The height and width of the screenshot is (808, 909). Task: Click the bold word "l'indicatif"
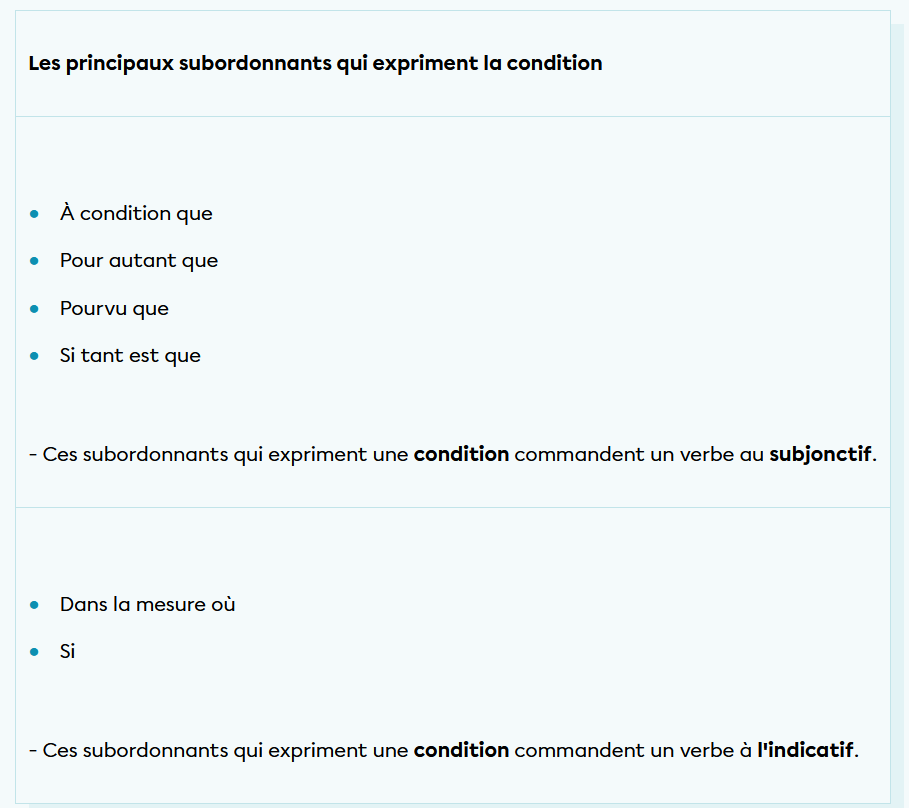pos(805,750)
